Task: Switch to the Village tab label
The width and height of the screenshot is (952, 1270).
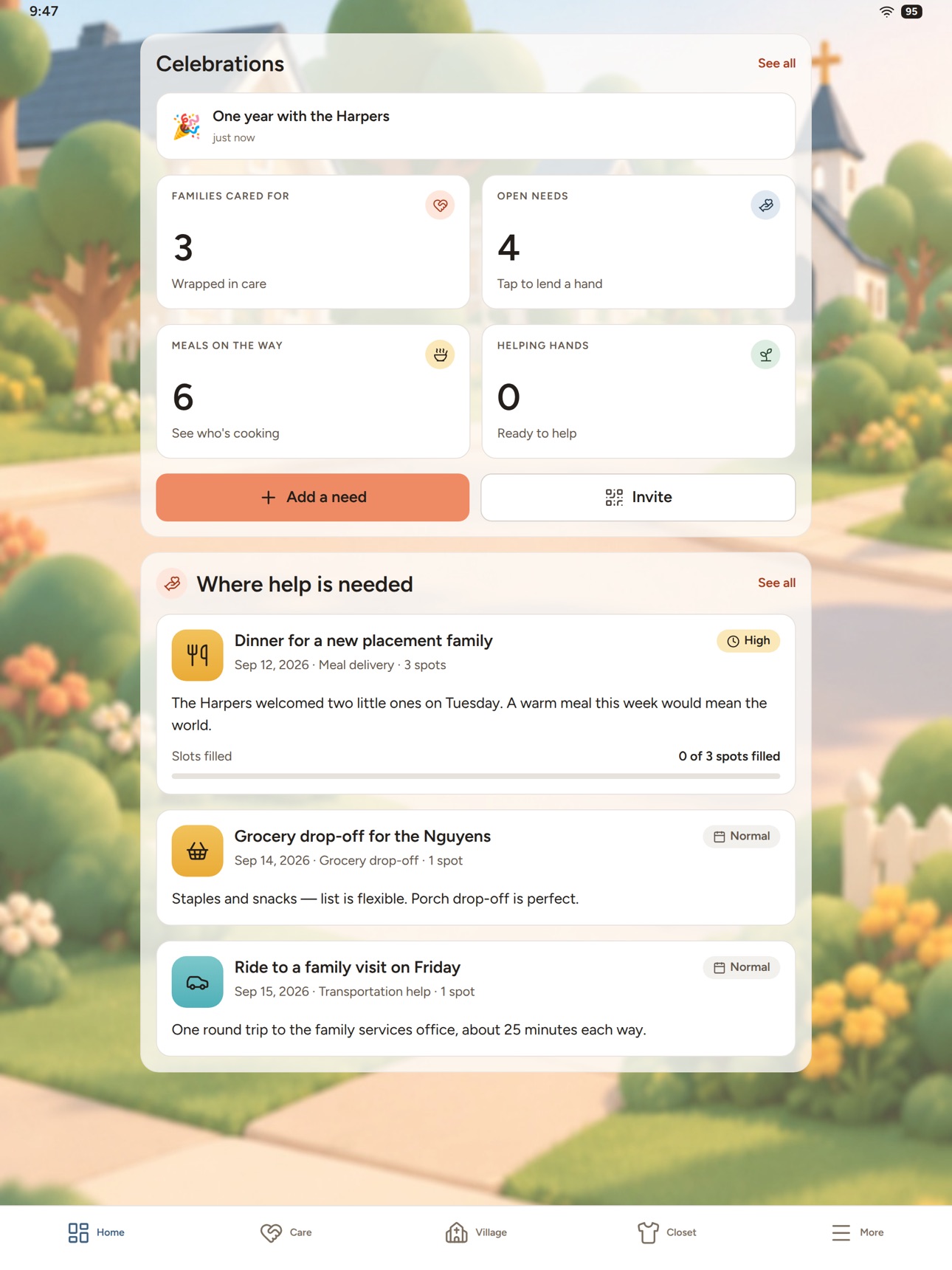Action: click(x=491, y=1232)
